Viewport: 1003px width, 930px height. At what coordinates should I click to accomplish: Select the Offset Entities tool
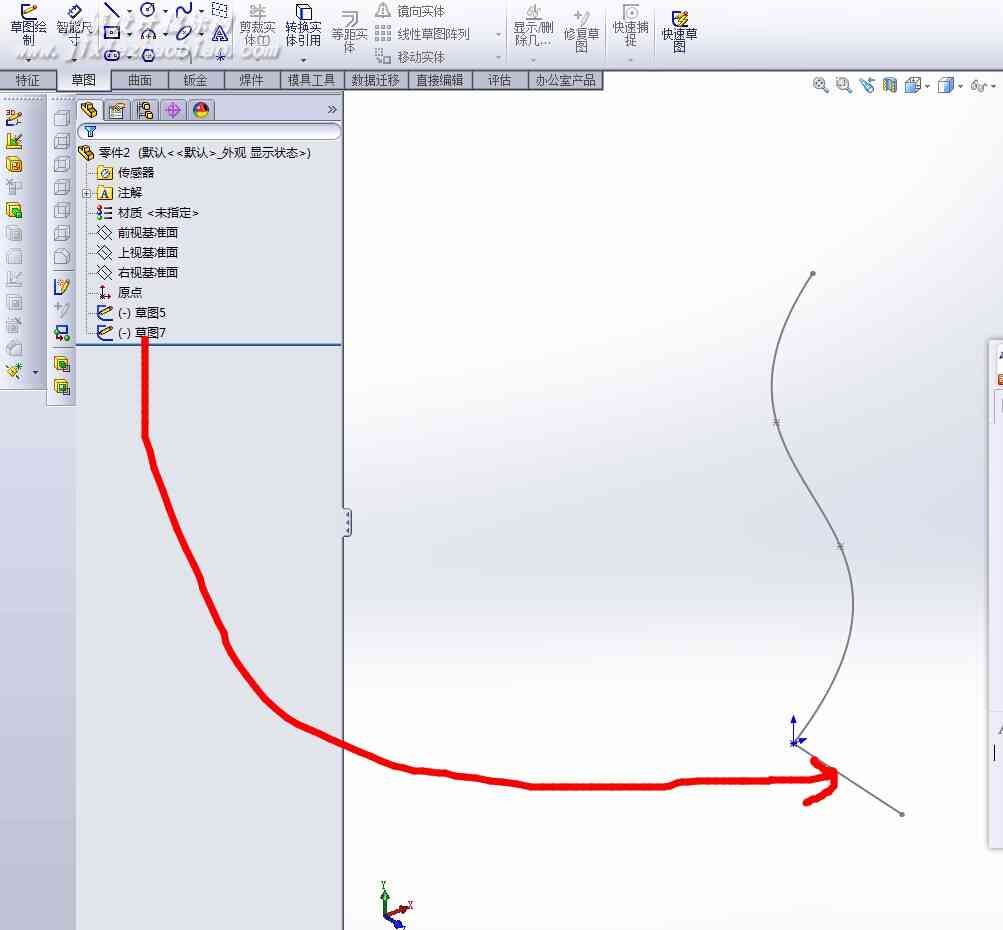[x=349, y=32]
